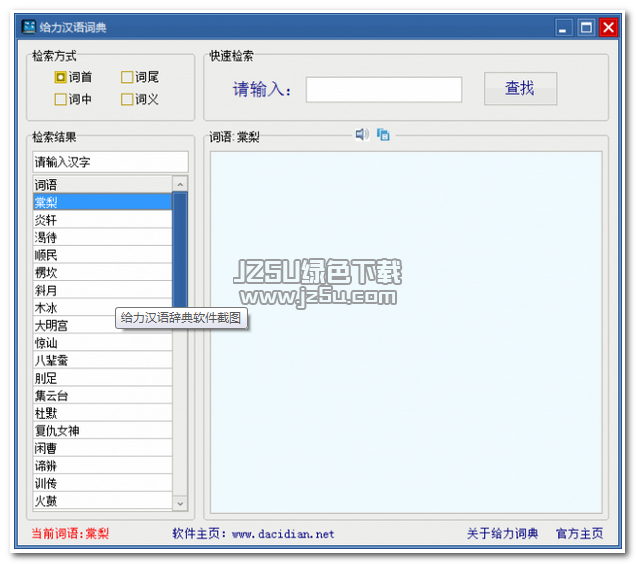Select the 词首 search mode
The width and height of the screenshot is (636, 564).
73,77
